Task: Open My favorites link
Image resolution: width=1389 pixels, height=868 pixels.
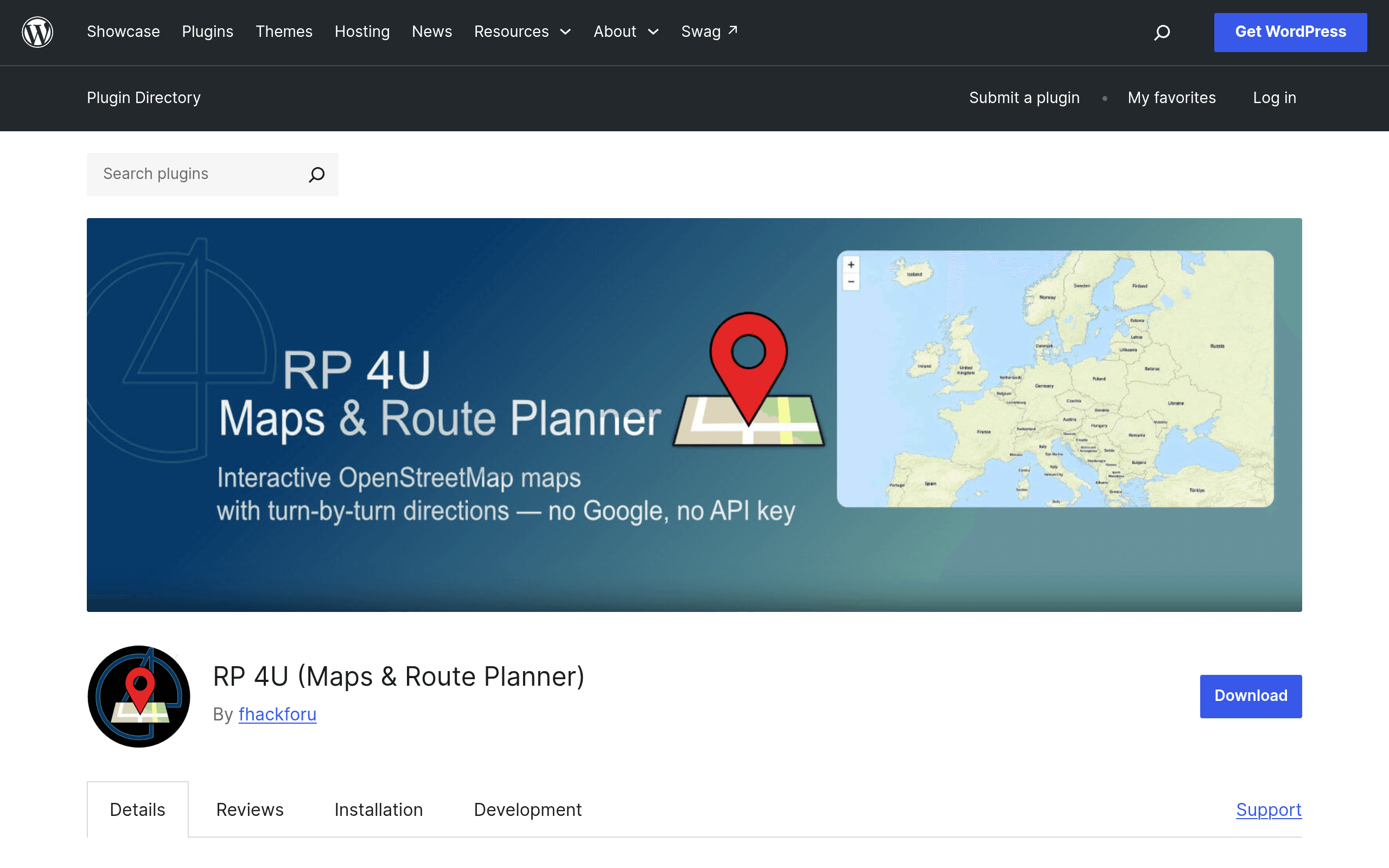Action: 1171,98
